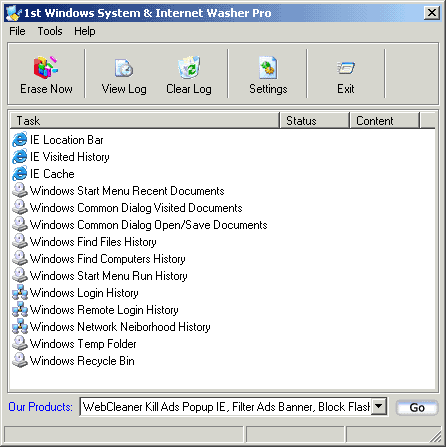This screenshot has height=447, width=446.
Task: Click icon next to Windows Find Computers History
Action: pos(20,258)
